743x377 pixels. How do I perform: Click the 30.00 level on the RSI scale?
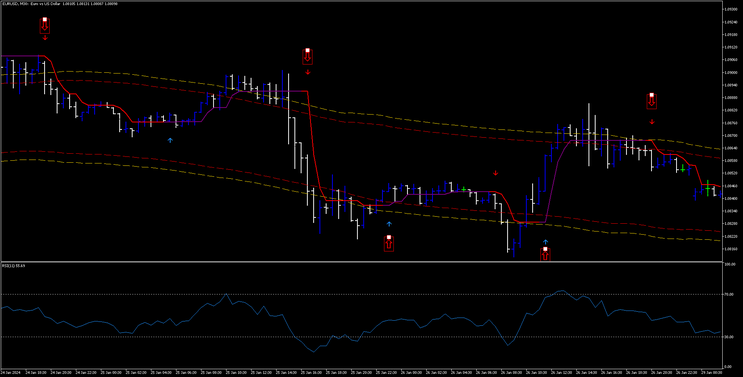[x=730, y=337]
